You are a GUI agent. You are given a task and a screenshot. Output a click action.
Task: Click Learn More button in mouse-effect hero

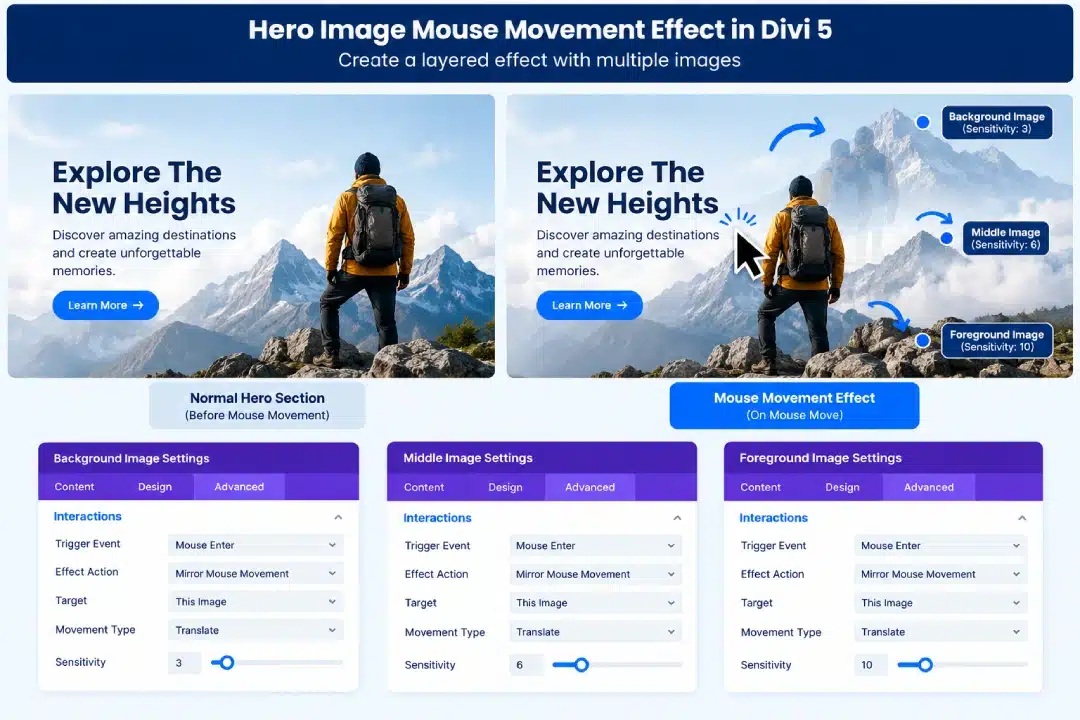[x=590, y=305]
